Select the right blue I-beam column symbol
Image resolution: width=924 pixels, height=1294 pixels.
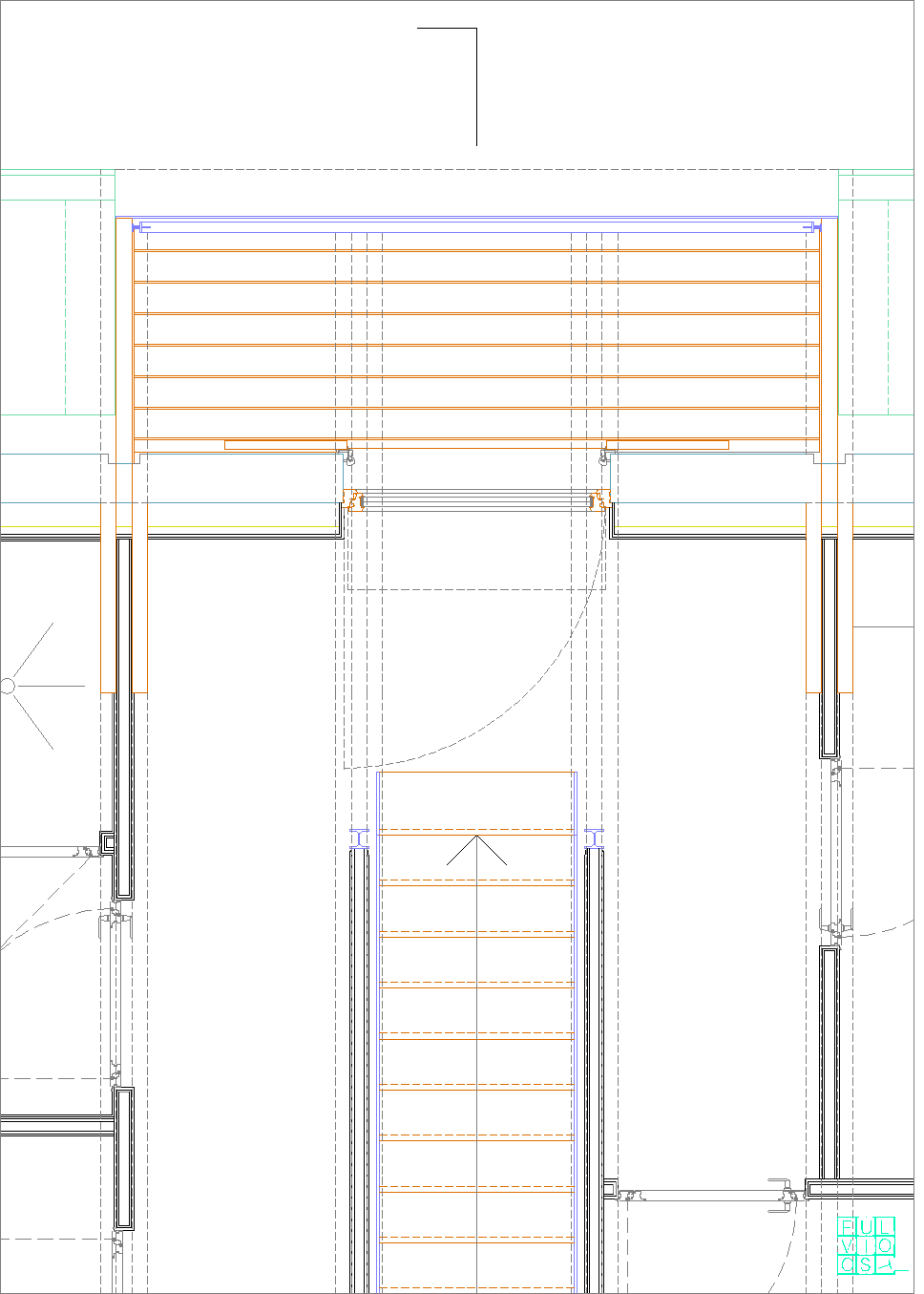coord(595,838)
